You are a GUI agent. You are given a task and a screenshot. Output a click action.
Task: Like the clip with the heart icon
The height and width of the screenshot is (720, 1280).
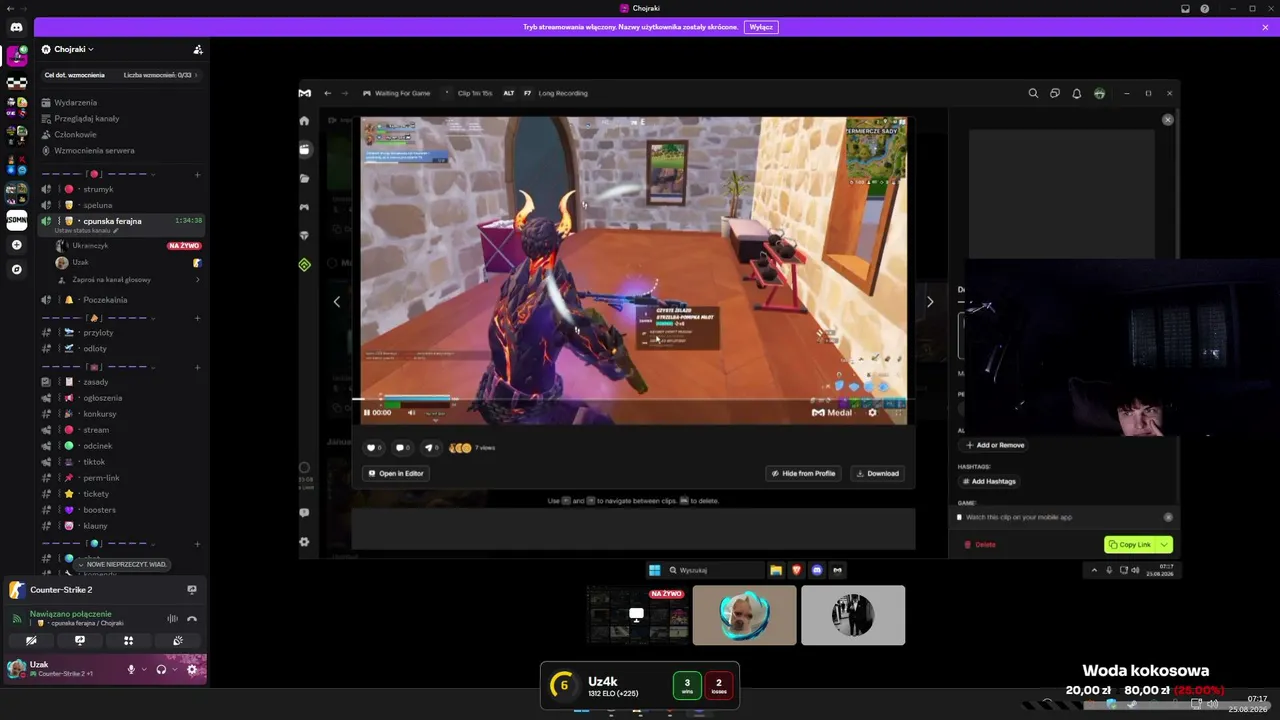[x=373, y=448]
